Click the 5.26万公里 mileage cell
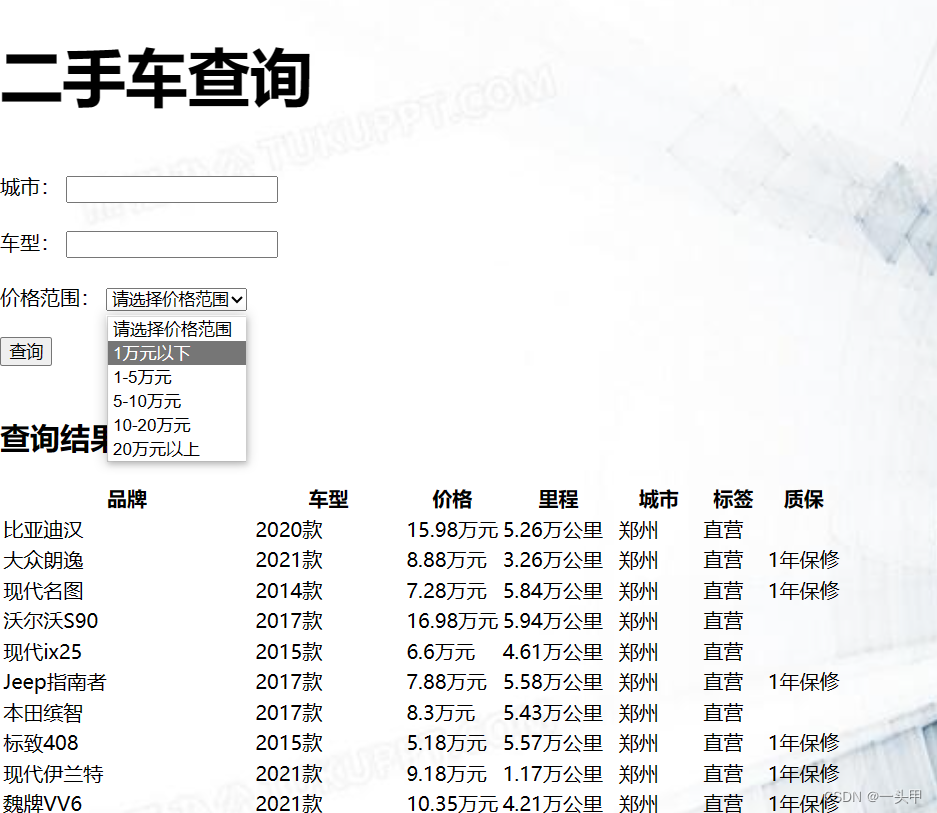Viewport: 937px width, 813px height. [553, 530]
